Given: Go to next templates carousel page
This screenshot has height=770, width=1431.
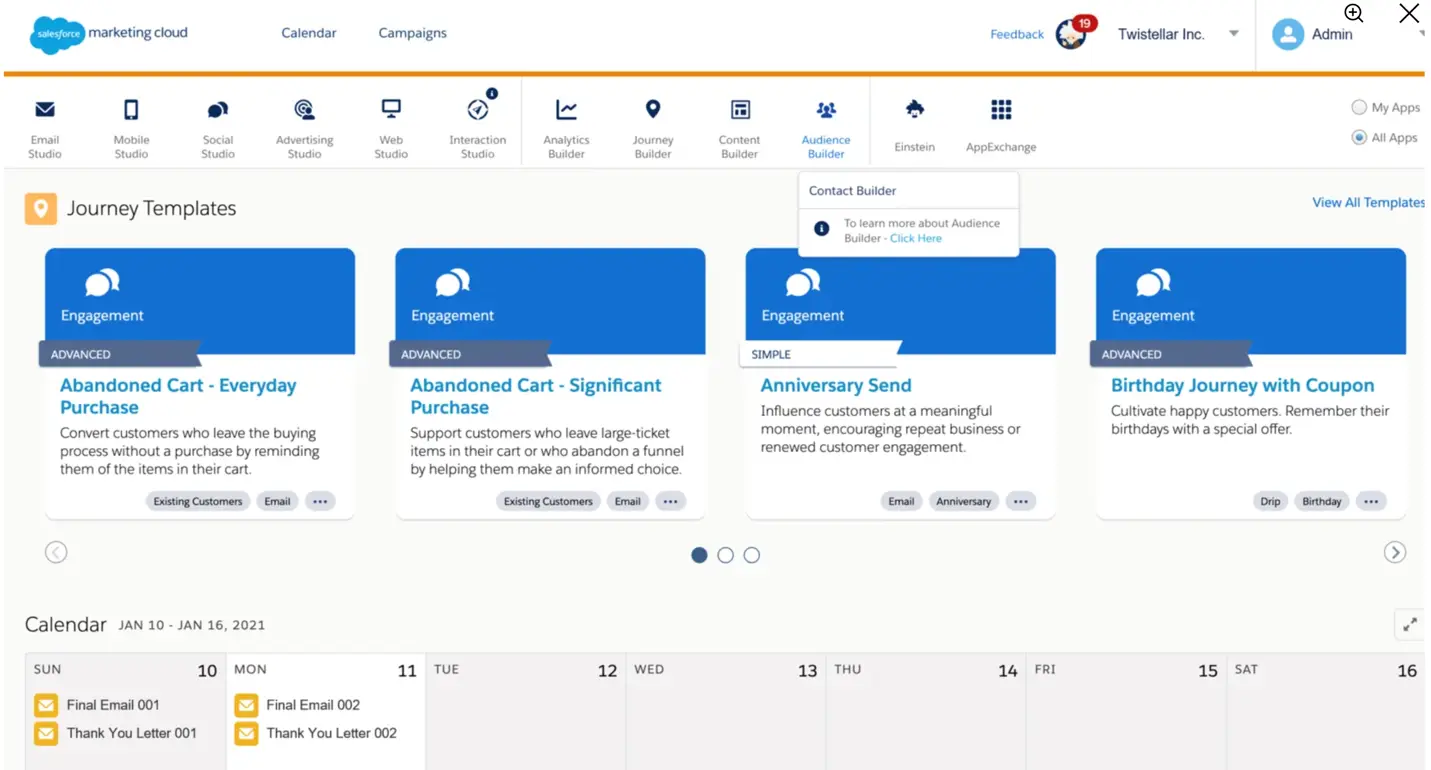Looking at the screenshot, I should tap(1395, 552).
